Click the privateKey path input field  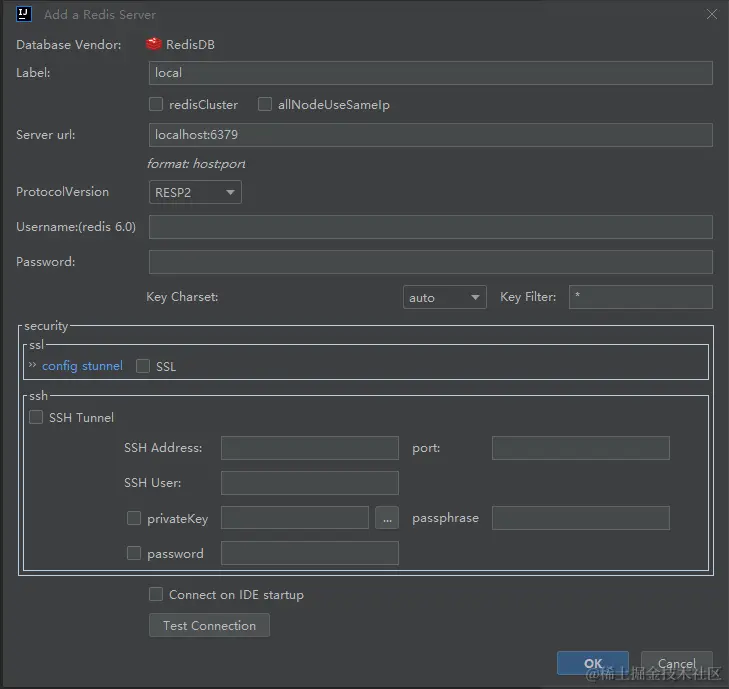click(x=295, y=518)
